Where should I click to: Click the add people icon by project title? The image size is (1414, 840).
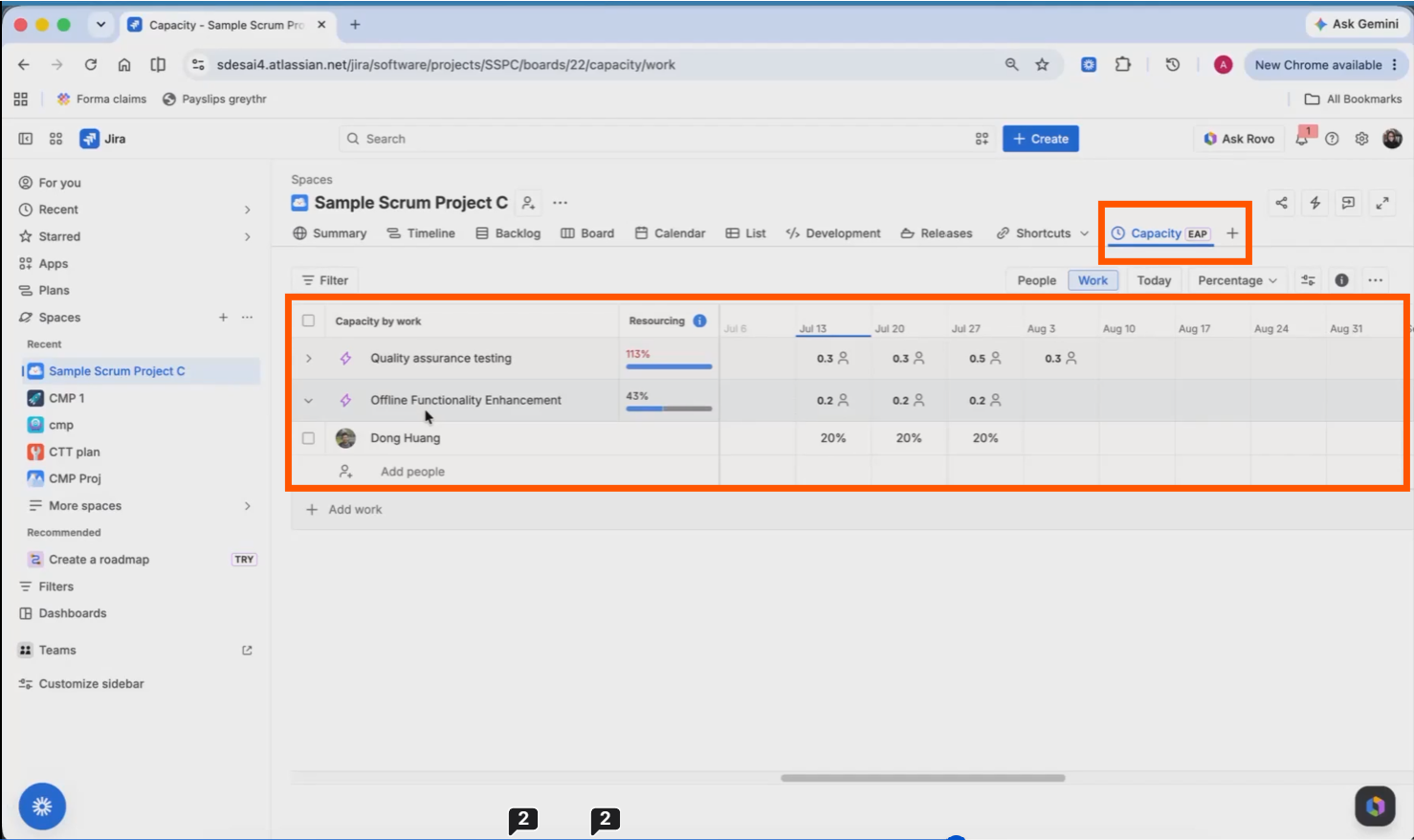pos(528,203)
